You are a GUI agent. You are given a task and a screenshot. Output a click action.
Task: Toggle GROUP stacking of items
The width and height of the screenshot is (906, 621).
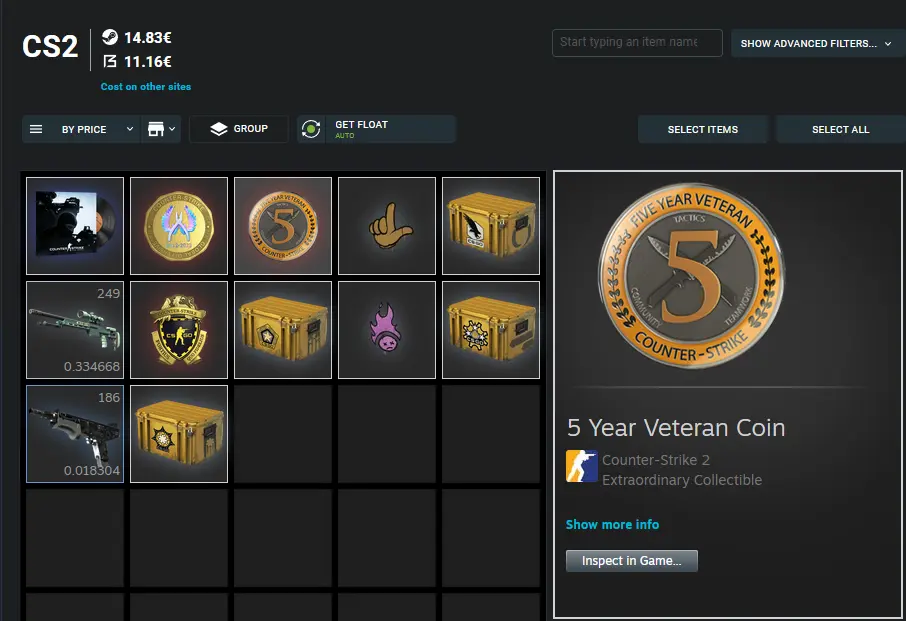tap(239, 129)
